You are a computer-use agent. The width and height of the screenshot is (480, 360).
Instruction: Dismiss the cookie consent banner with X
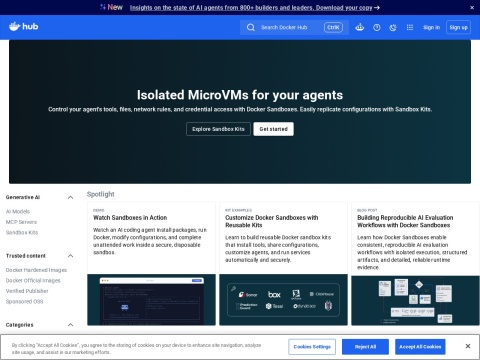(468, 346)
